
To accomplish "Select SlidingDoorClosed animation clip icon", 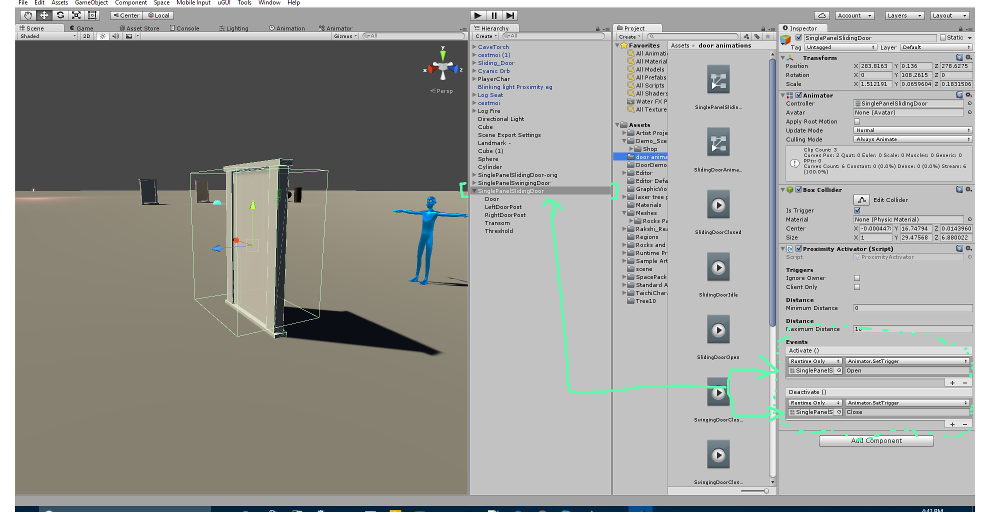I will [719, 205].
